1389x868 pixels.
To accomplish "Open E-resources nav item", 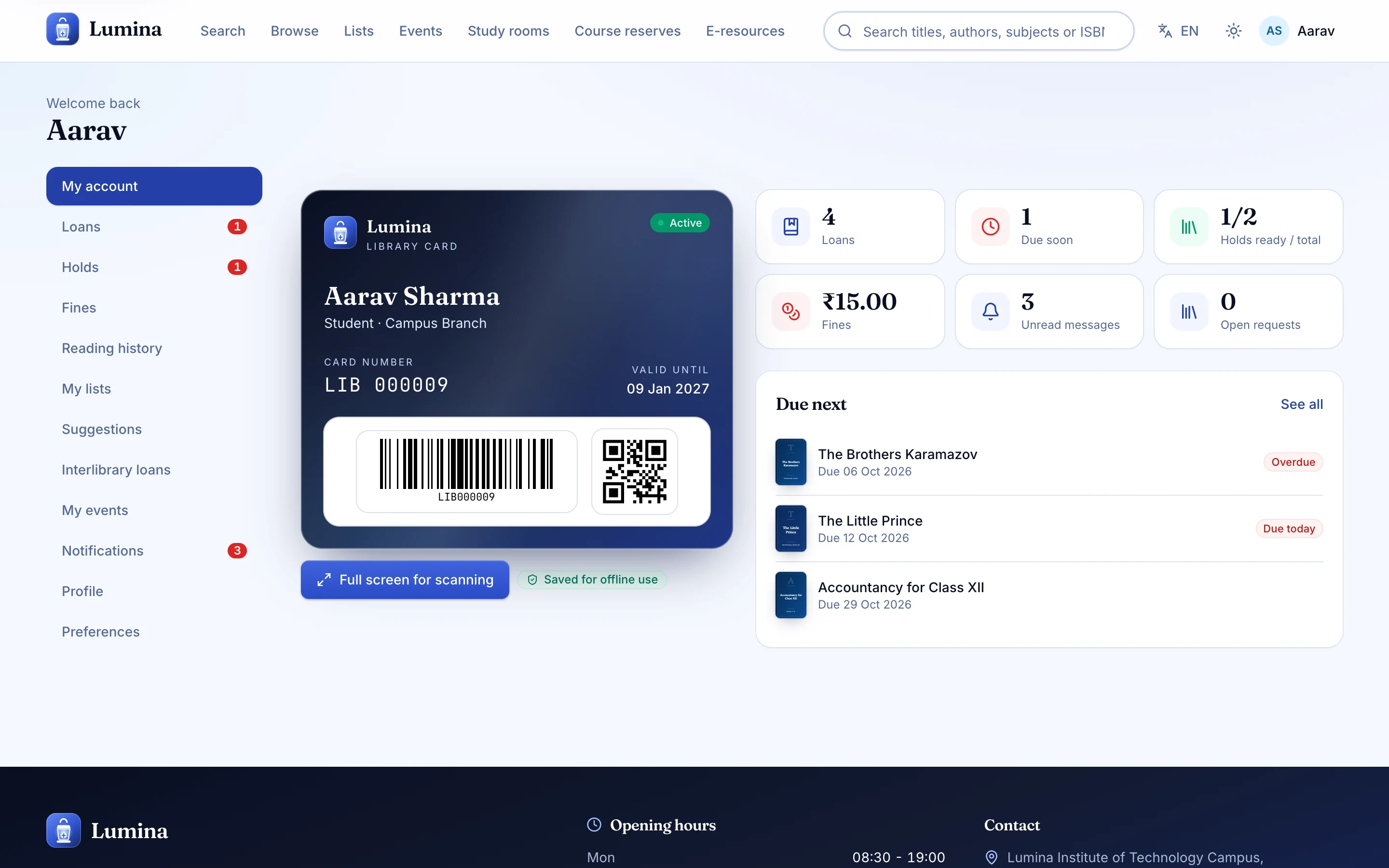I will pos(745,31).
